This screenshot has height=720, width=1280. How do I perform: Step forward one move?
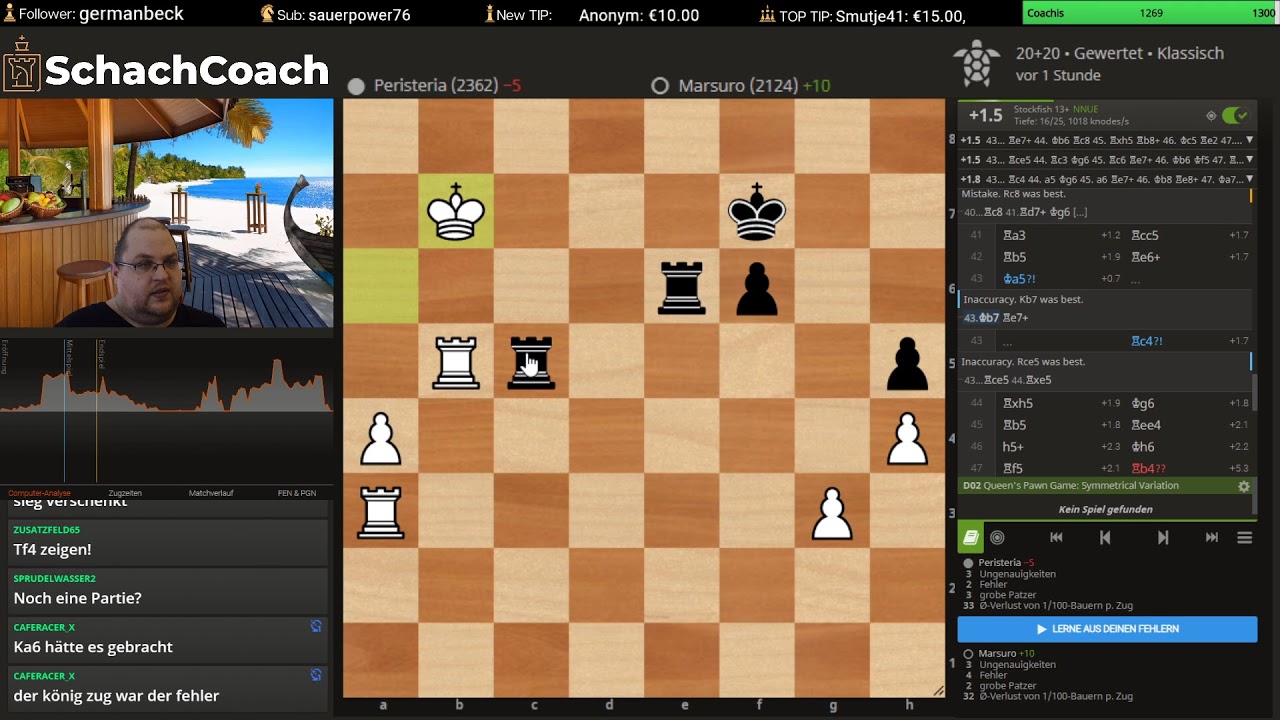pos(1162,537)
